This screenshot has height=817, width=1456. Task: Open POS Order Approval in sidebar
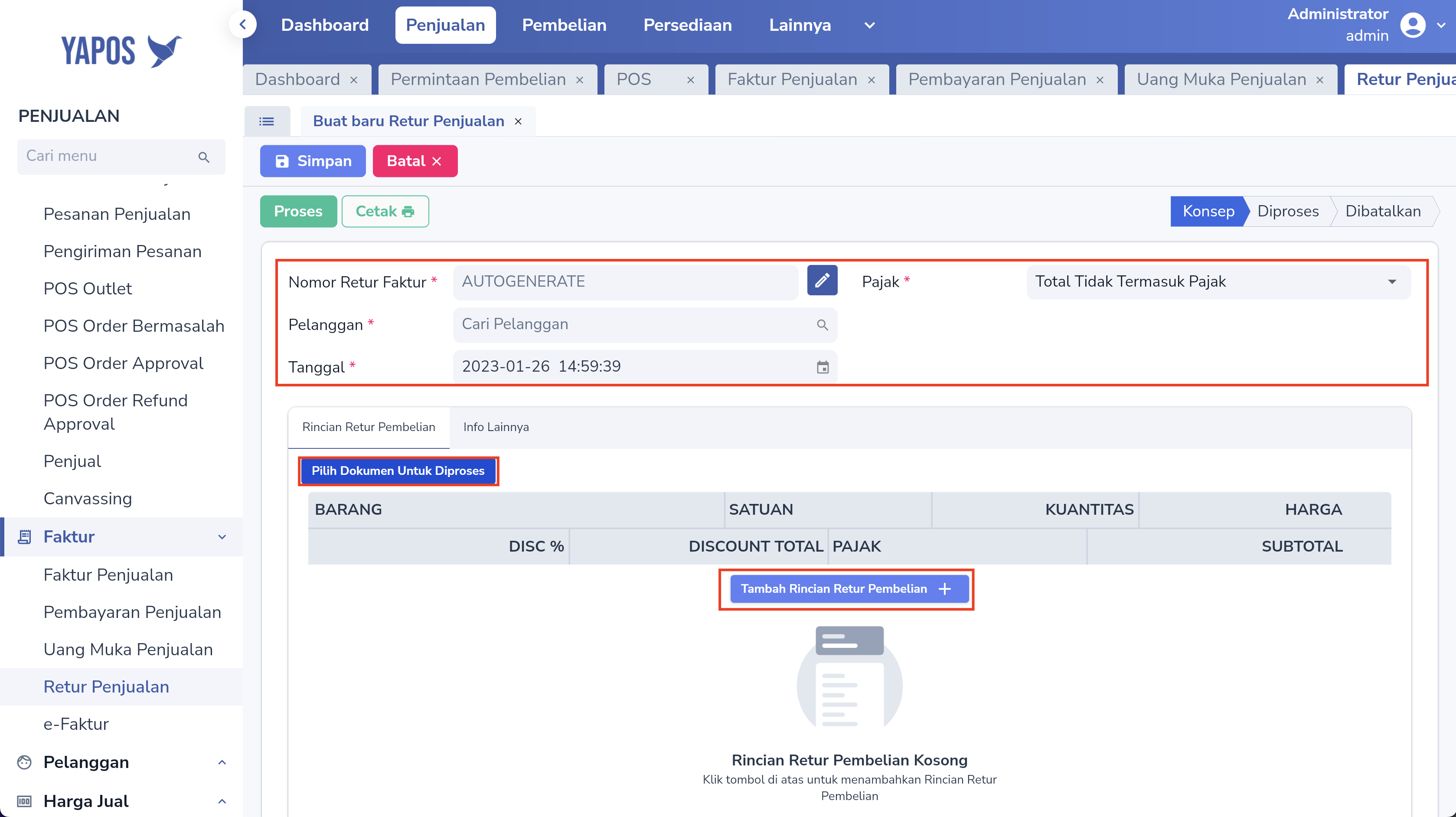pos(123,363)
